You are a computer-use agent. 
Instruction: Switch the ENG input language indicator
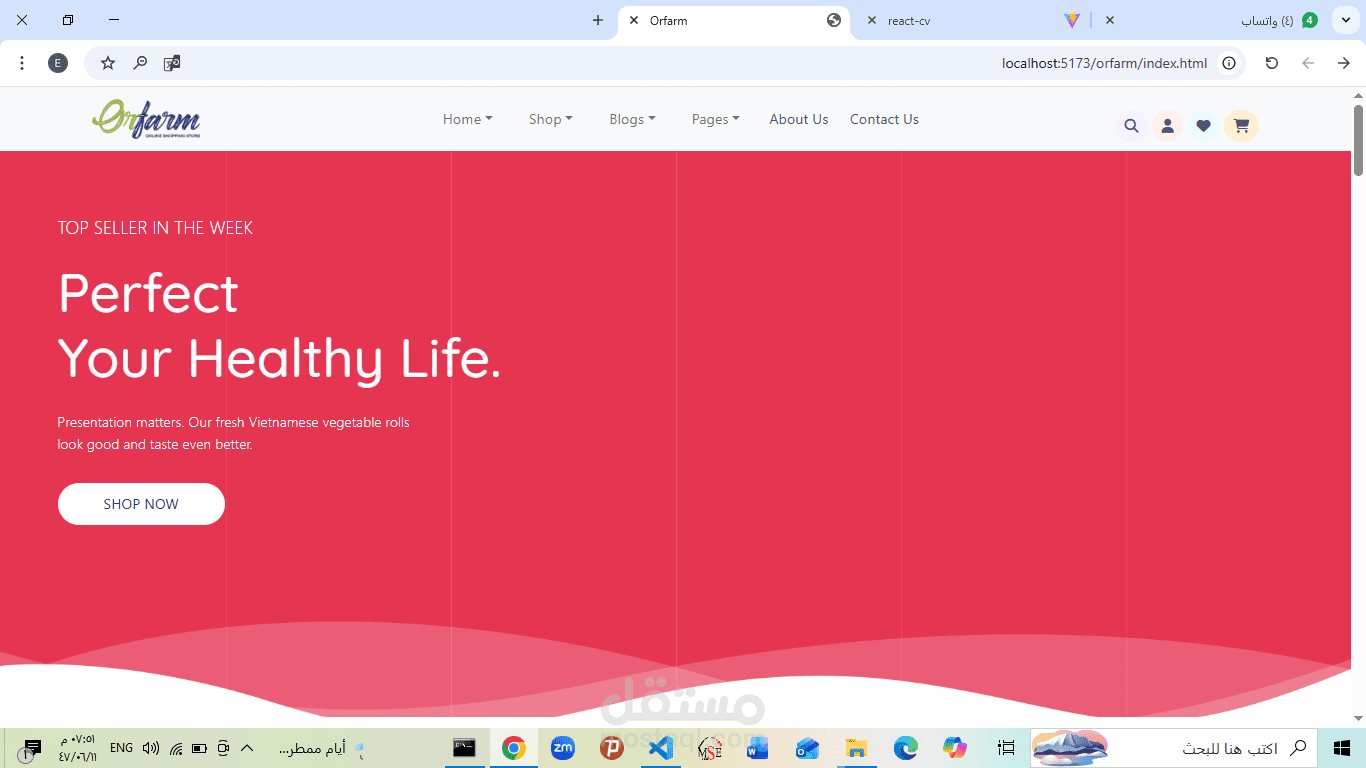121,748
